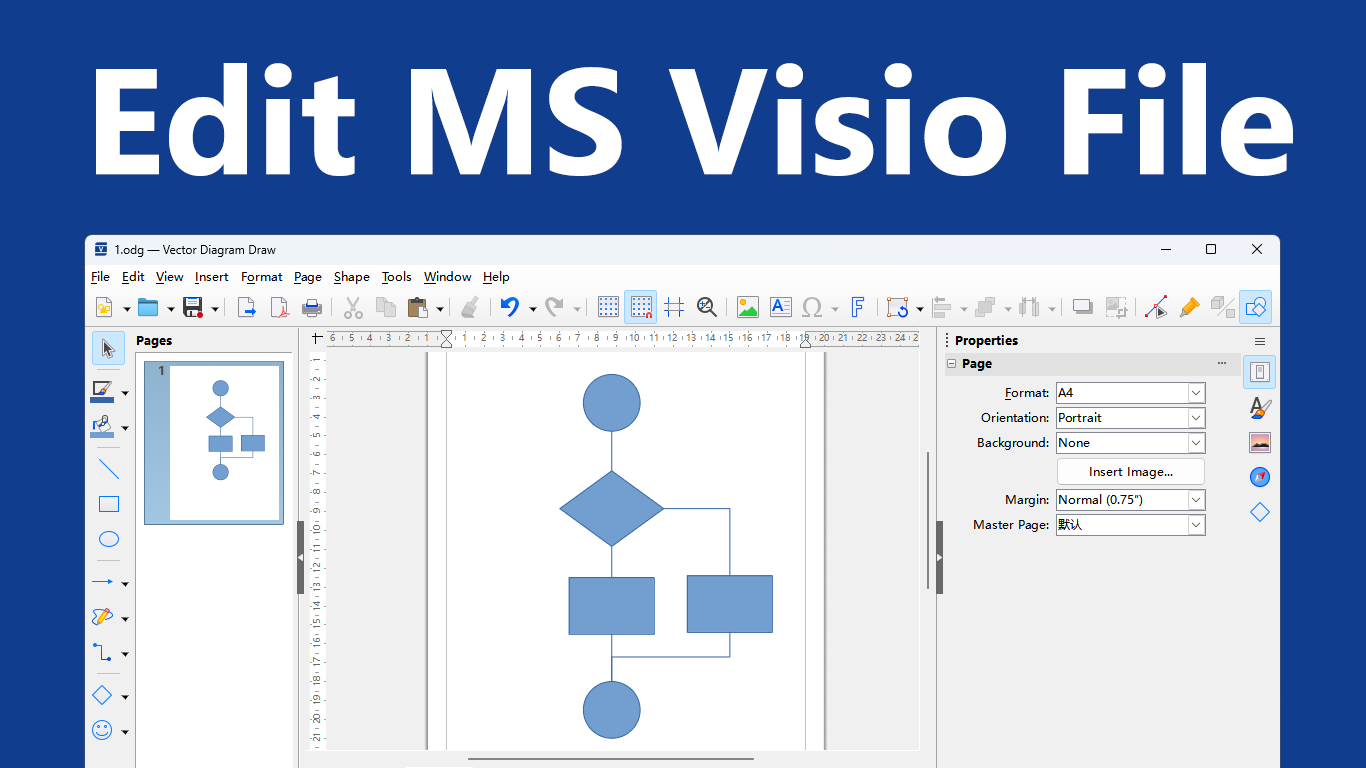Click the Export icon with blue arrow
The image size is (1366, 768).
[246, 308]
